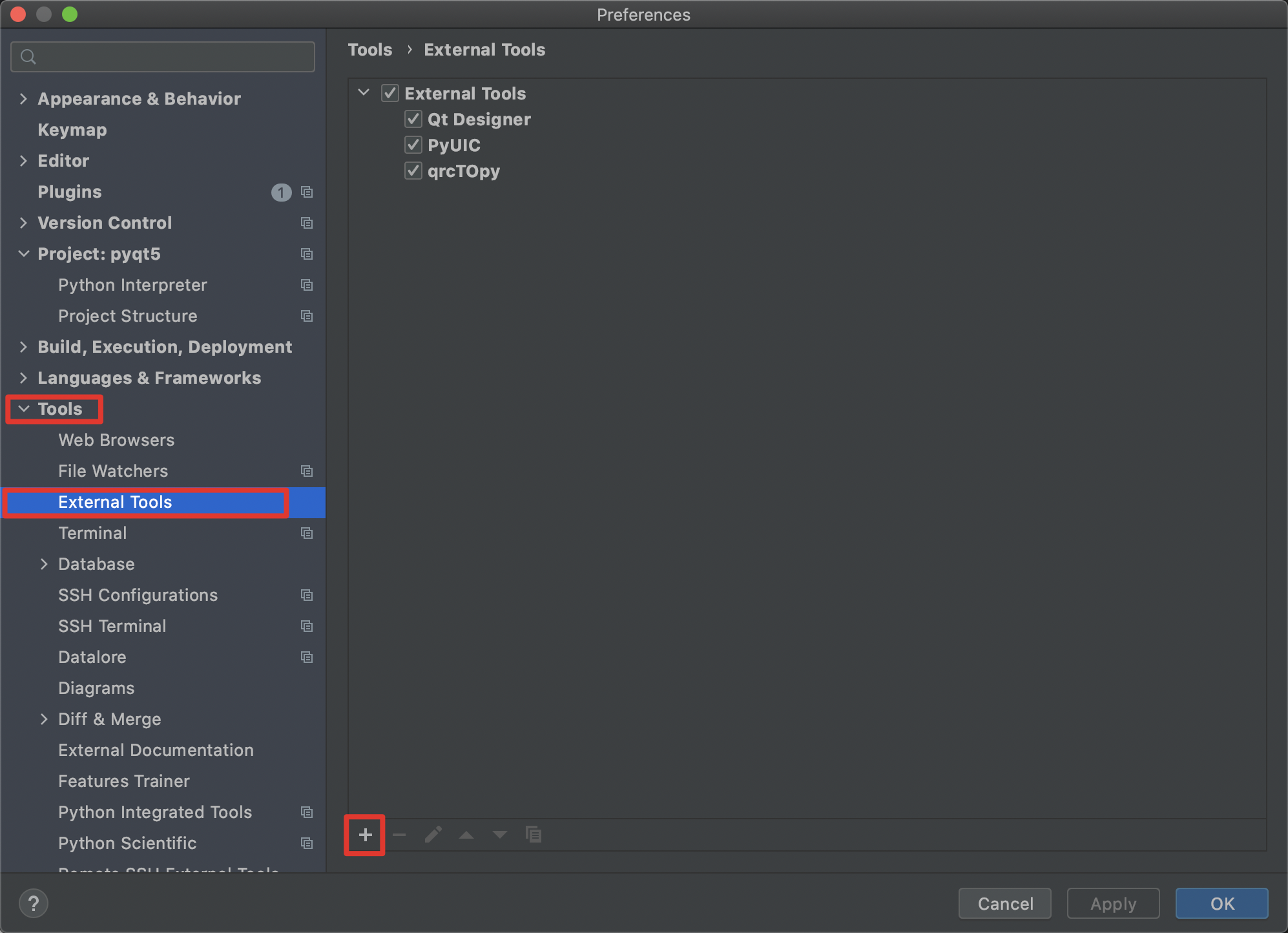Select the PyUIC tool row

click(x=807, y=145)
